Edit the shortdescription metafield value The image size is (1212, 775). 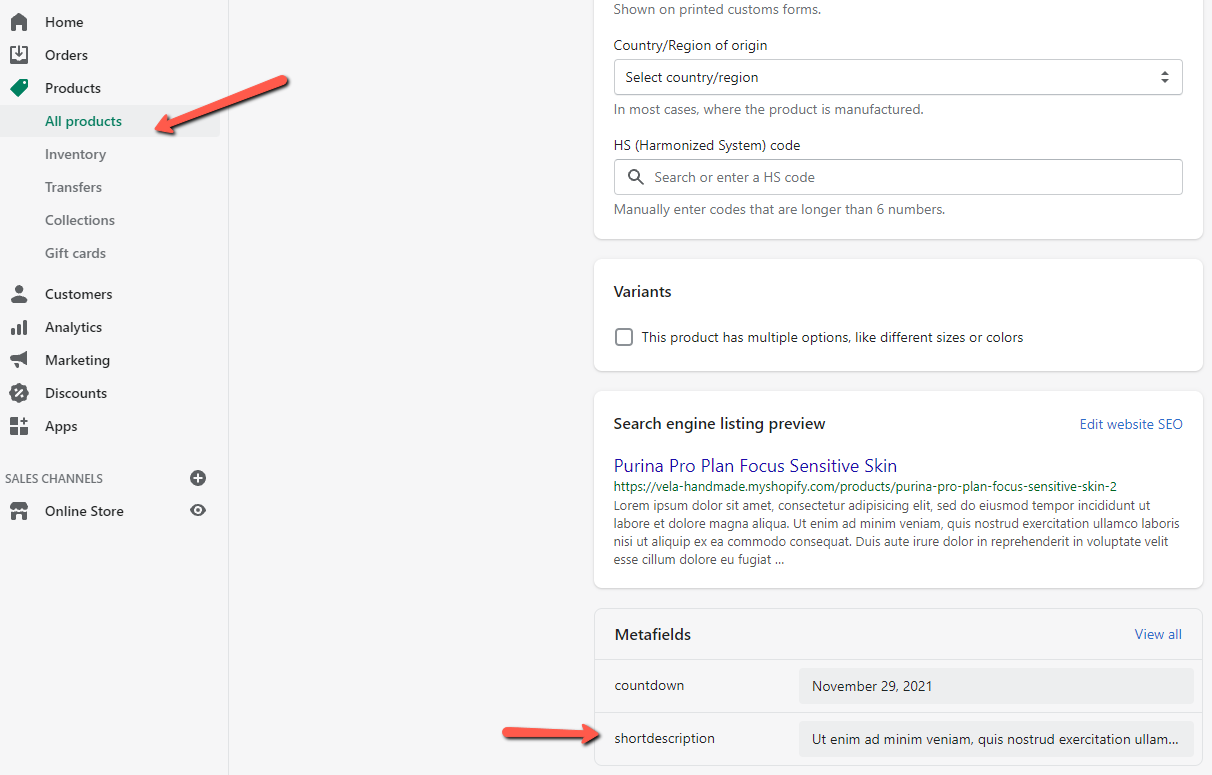[995, 739]
